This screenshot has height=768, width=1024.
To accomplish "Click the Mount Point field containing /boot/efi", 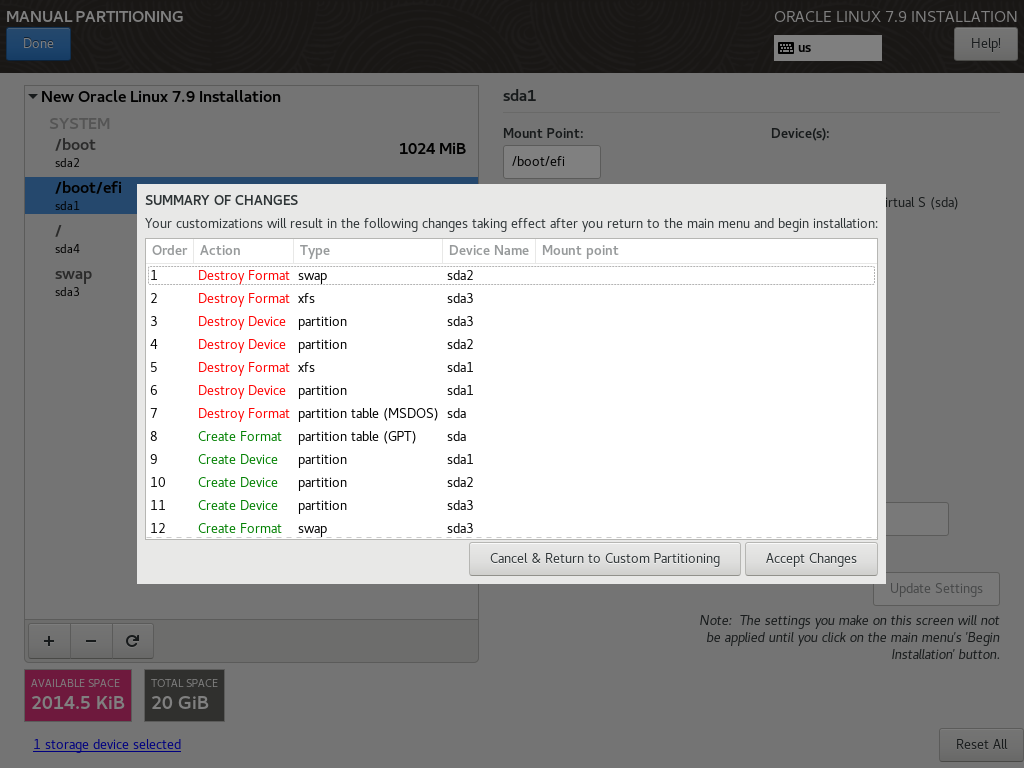I will pos(551,161).
